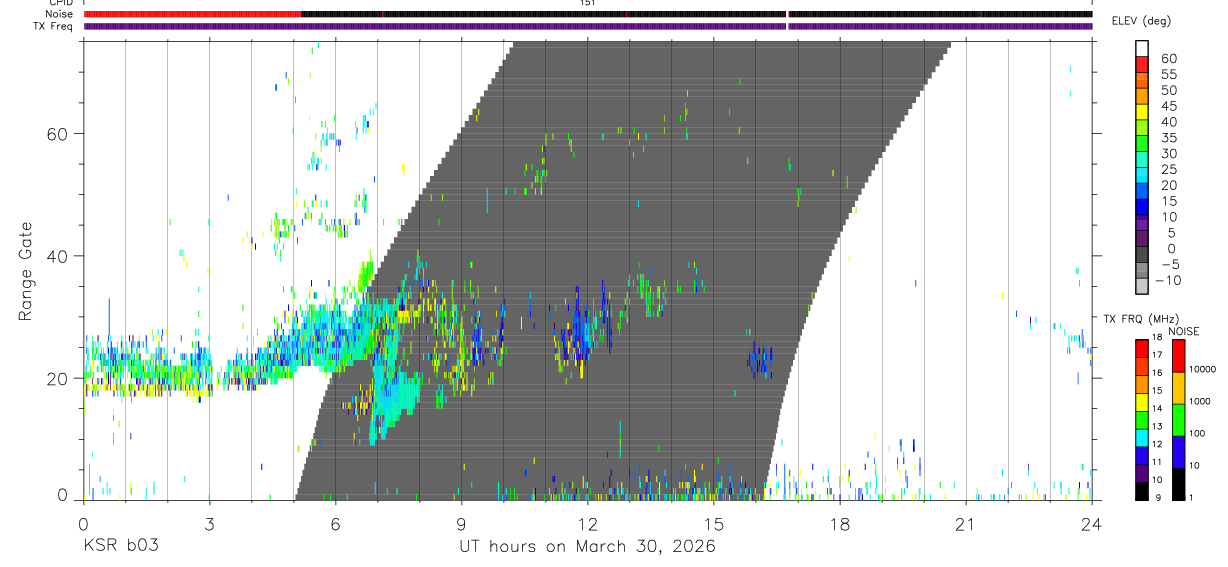The width and height of the screenshot is (1228, 567).
Task: Click the '18' tick label on UT hours axis
Action: click(x=840, y=524)
